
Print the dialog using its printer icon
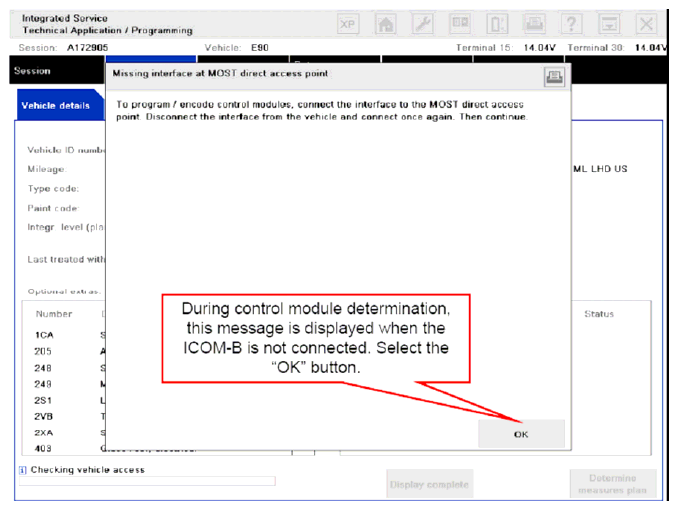pyautogui.click(x=554, y=77)
